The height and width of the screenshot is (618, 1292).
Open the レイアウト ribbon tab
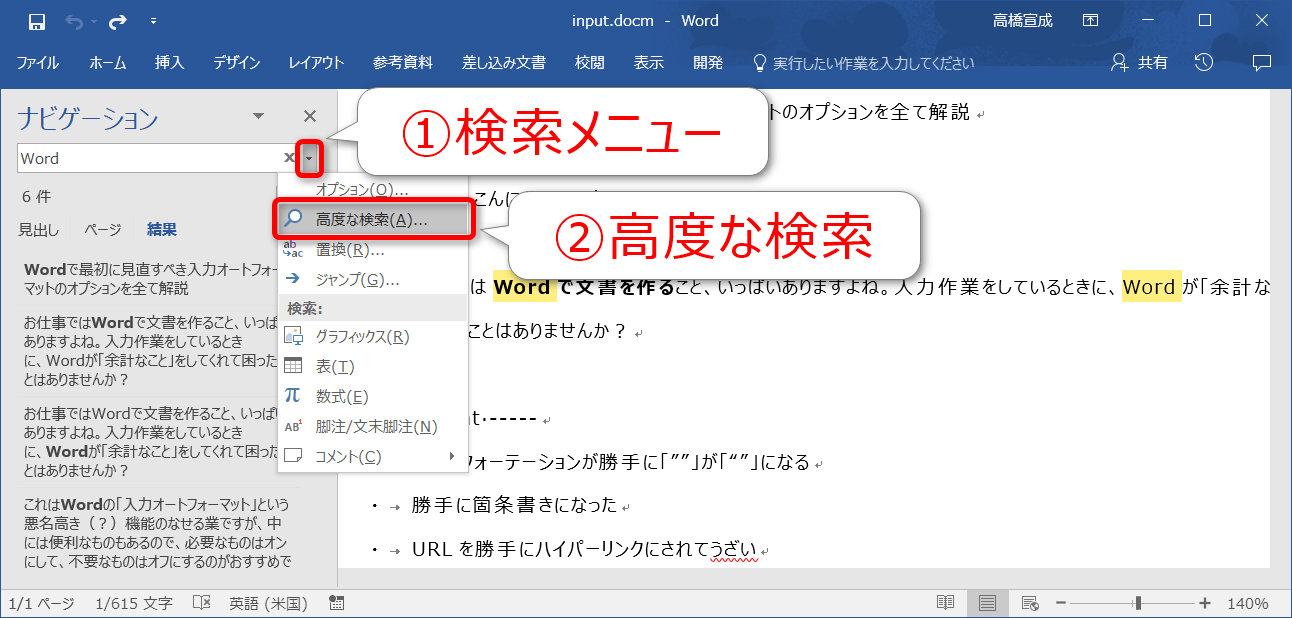tap(316, 63)
